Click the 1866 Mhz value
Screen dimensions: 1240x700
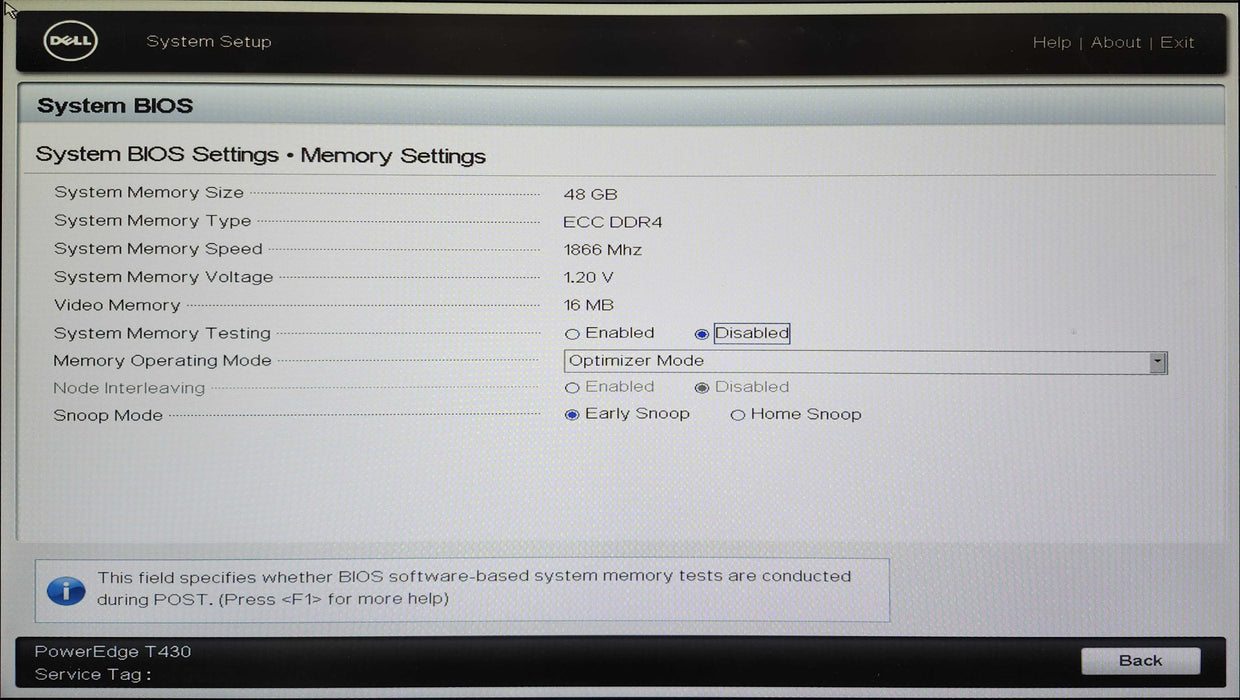click(x=603, y=250)
